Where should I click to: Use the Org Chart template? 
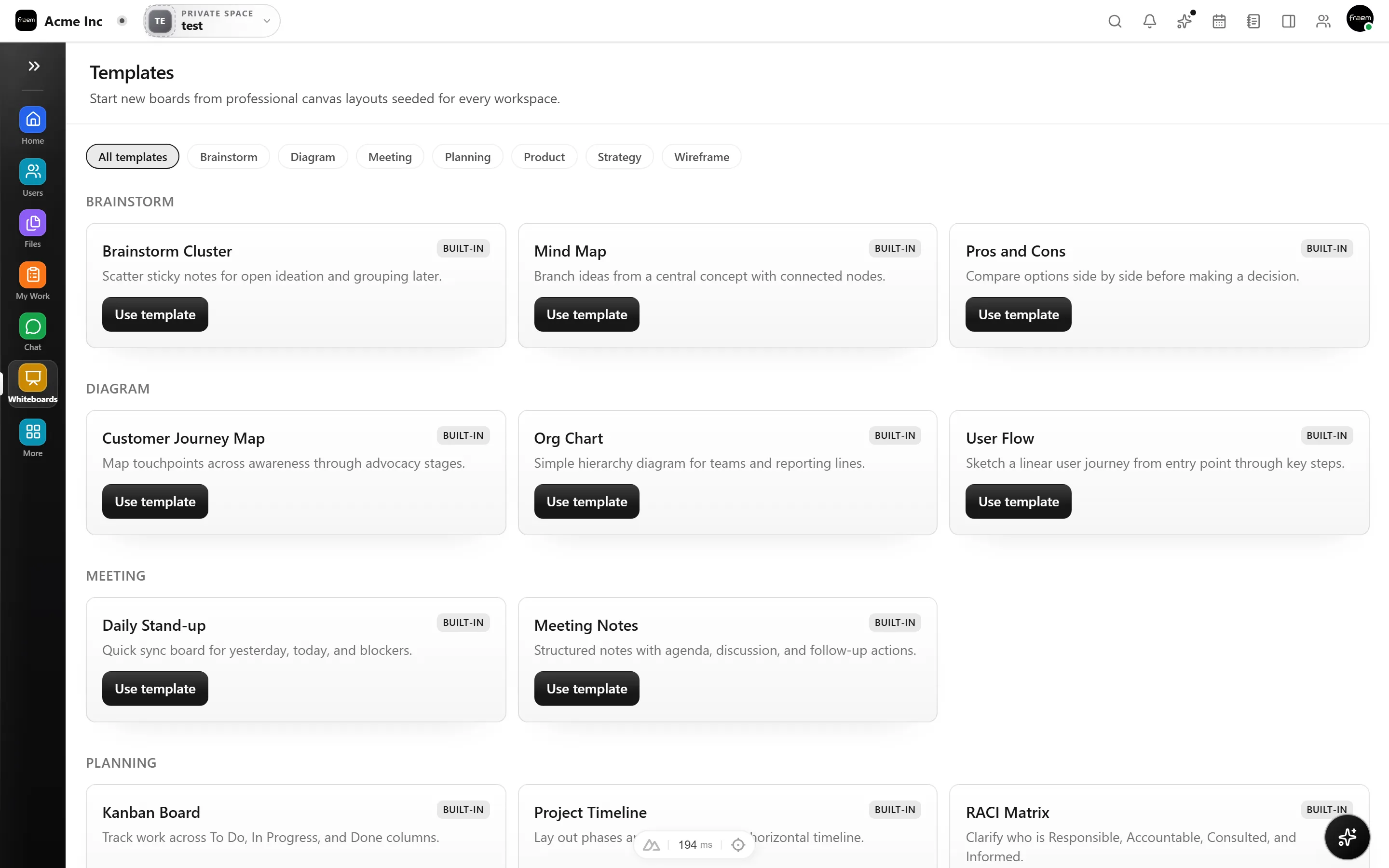pyautogui.click(x=586, y=501)
